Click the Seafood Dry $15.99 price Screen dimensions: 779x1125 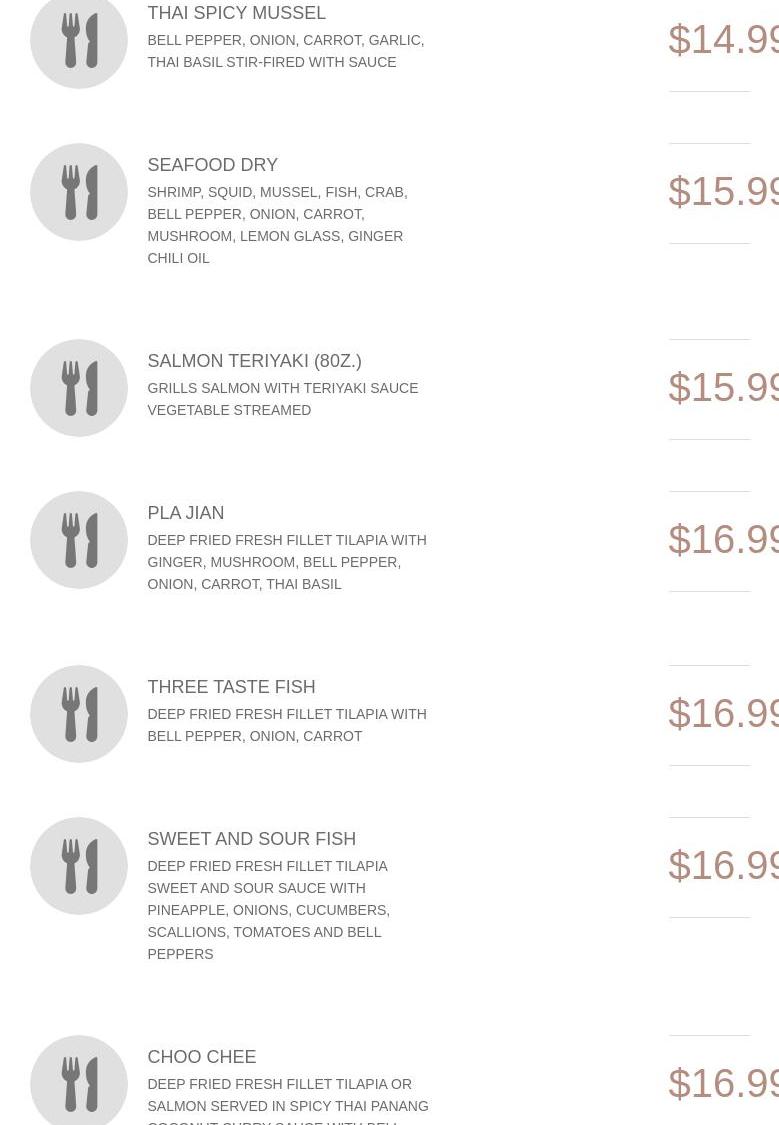click(x=723, y=192)
